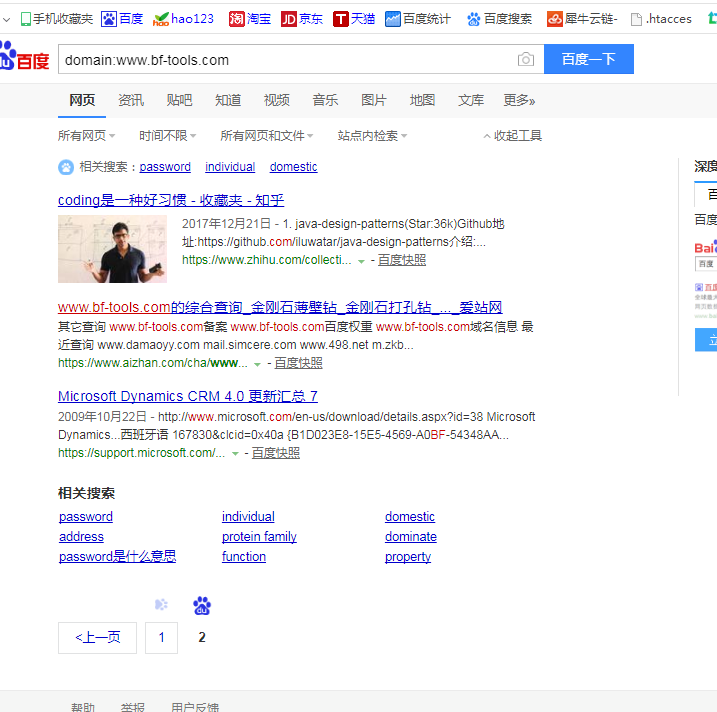
Task: Click the Baidu logo
Action: pos(24,59)
